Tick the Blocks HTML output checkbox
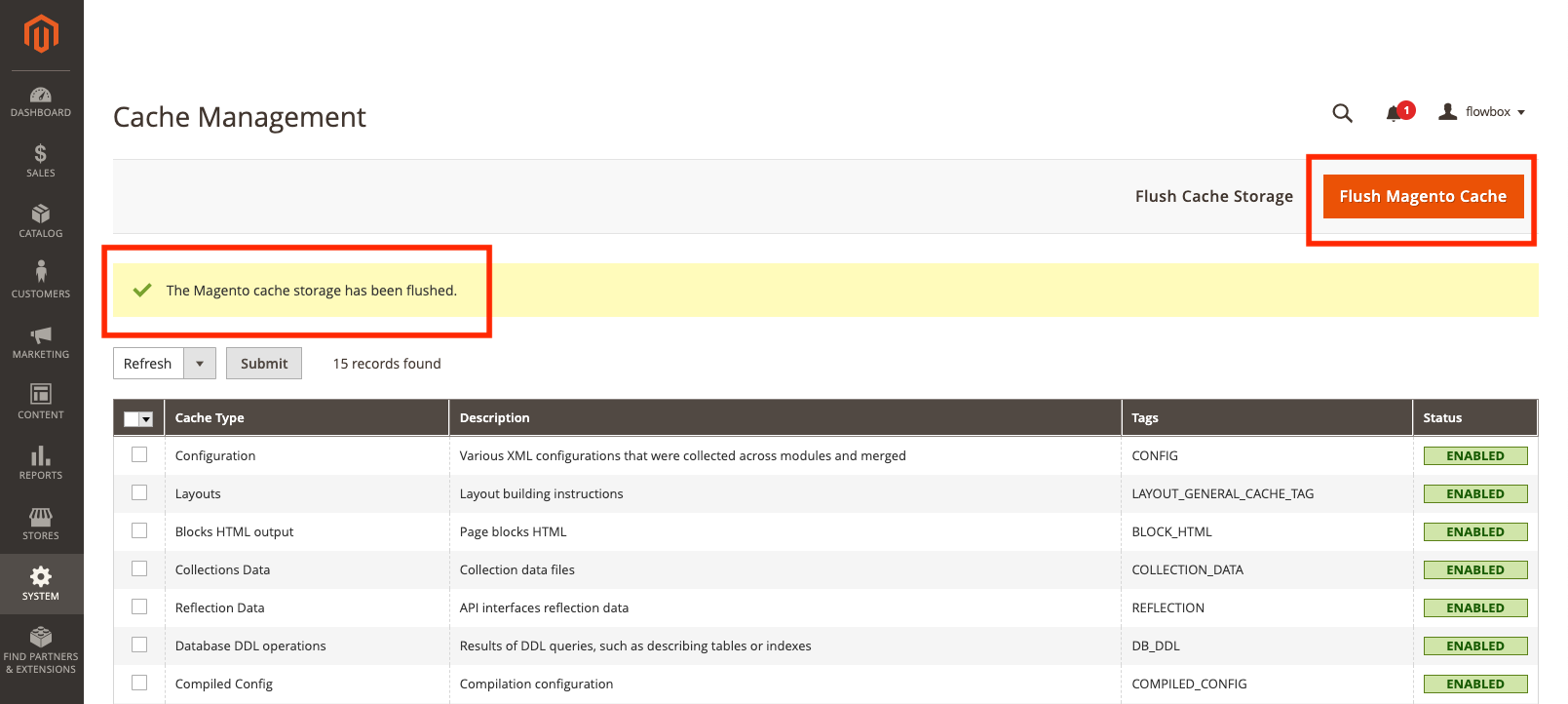 (x=139, y=531)
